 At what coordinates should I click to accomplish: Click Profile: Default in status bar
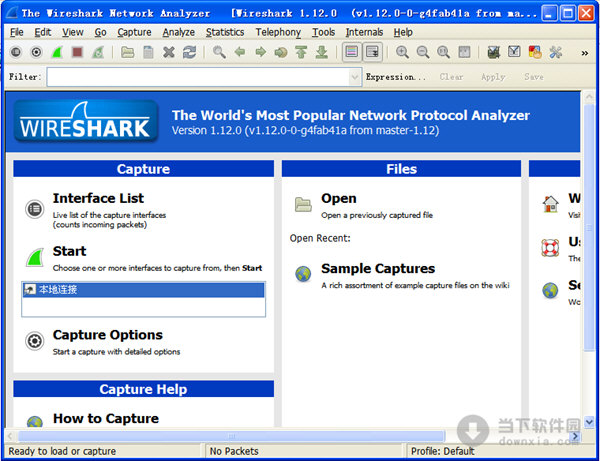(x=442, y=451)
